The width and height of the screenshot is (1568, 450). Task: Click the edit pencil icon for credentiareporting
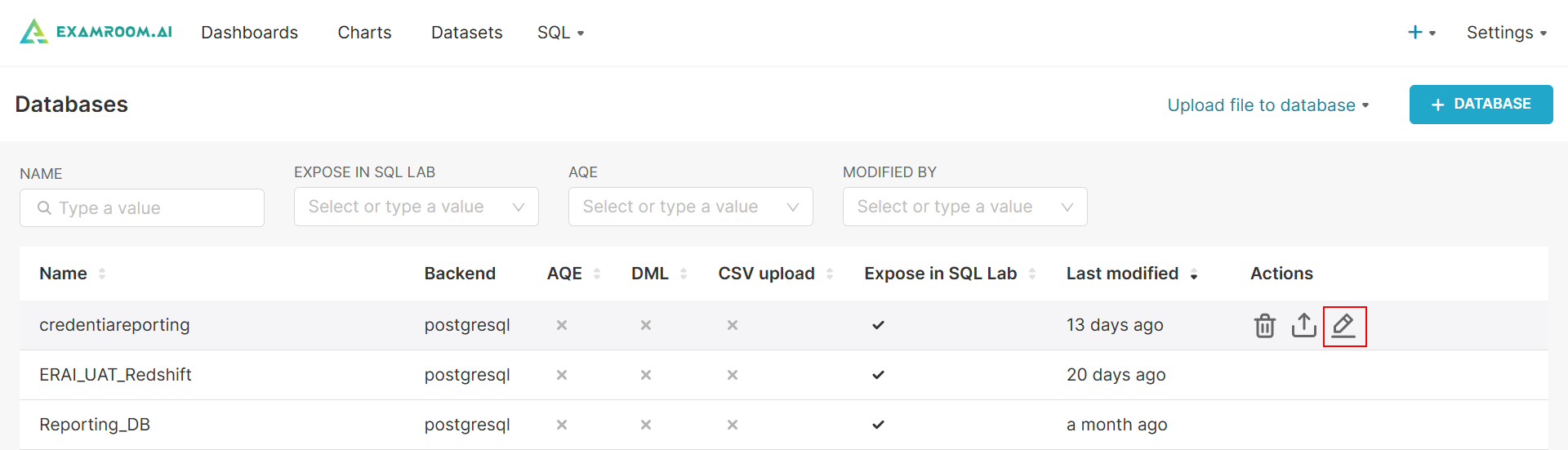click(1343, 326)
